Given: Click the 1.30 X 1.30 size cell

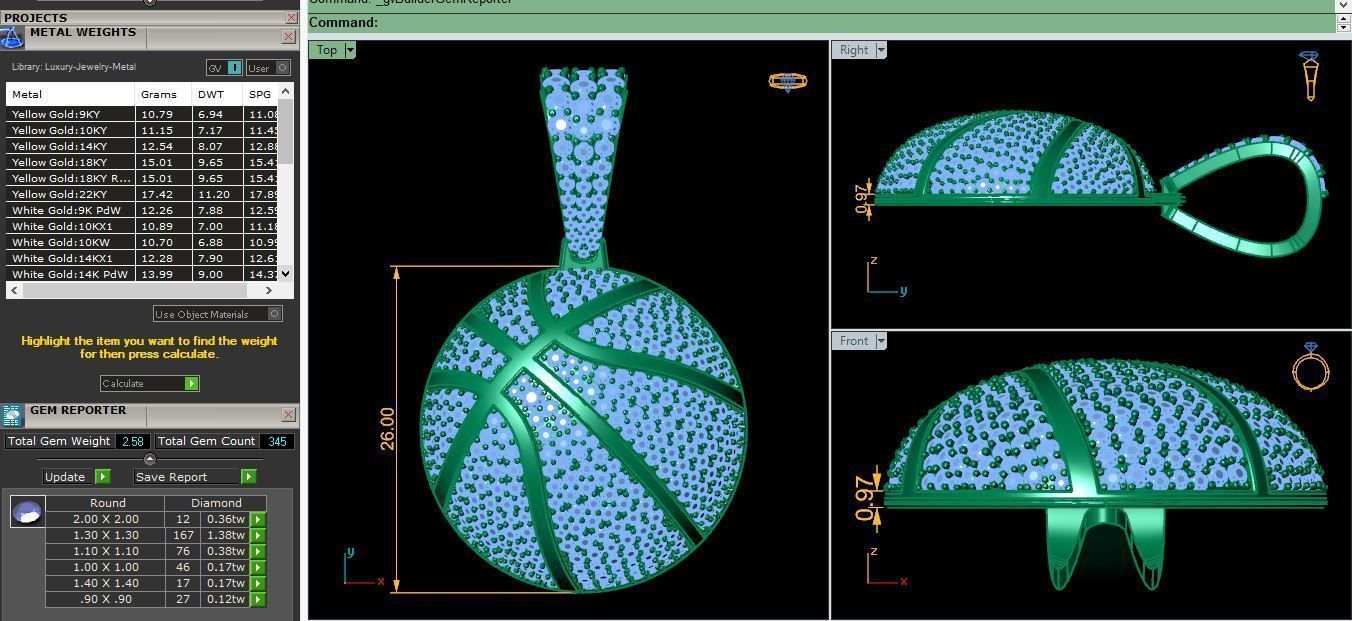Looking at the screenshot, I should 105,535.
